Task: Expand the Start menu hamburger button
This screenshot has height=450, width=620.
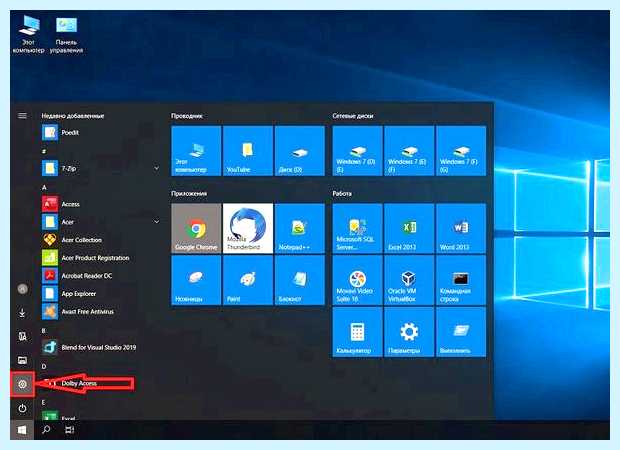Action: click(x=23, y=115)
